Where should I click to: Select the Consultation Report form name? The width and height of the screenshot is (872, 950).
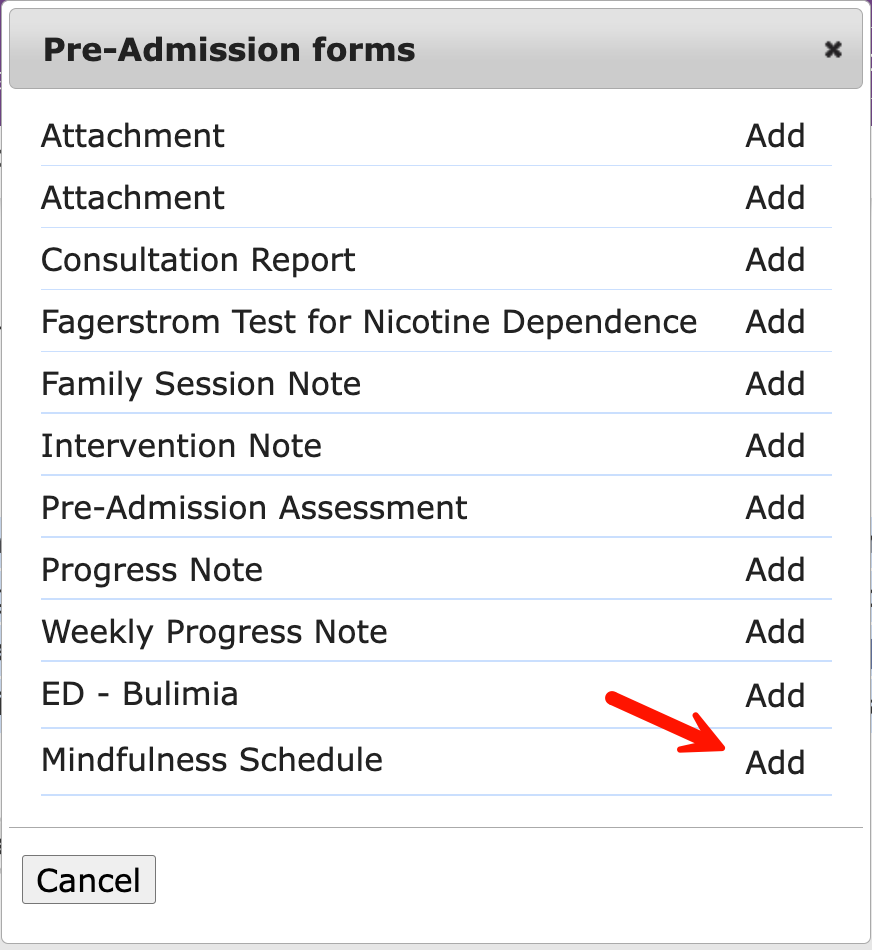click(x=198, y=260)
